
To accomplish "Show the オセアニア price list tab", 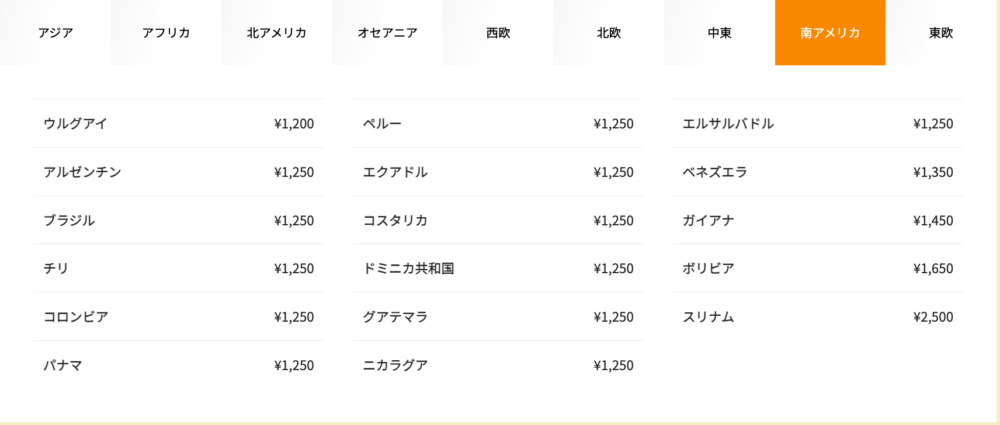I will [387, 33].
